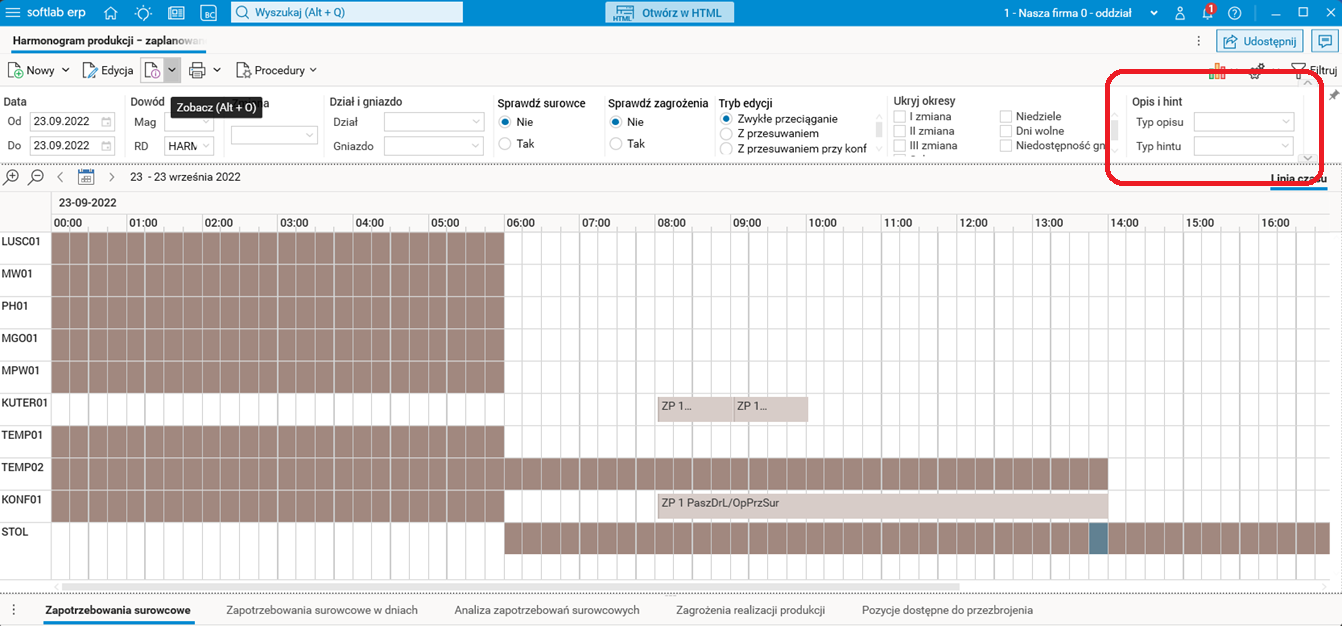The image size is (1342, 626).
Task: Check the II zmiana checkbox
Action: 900,131
